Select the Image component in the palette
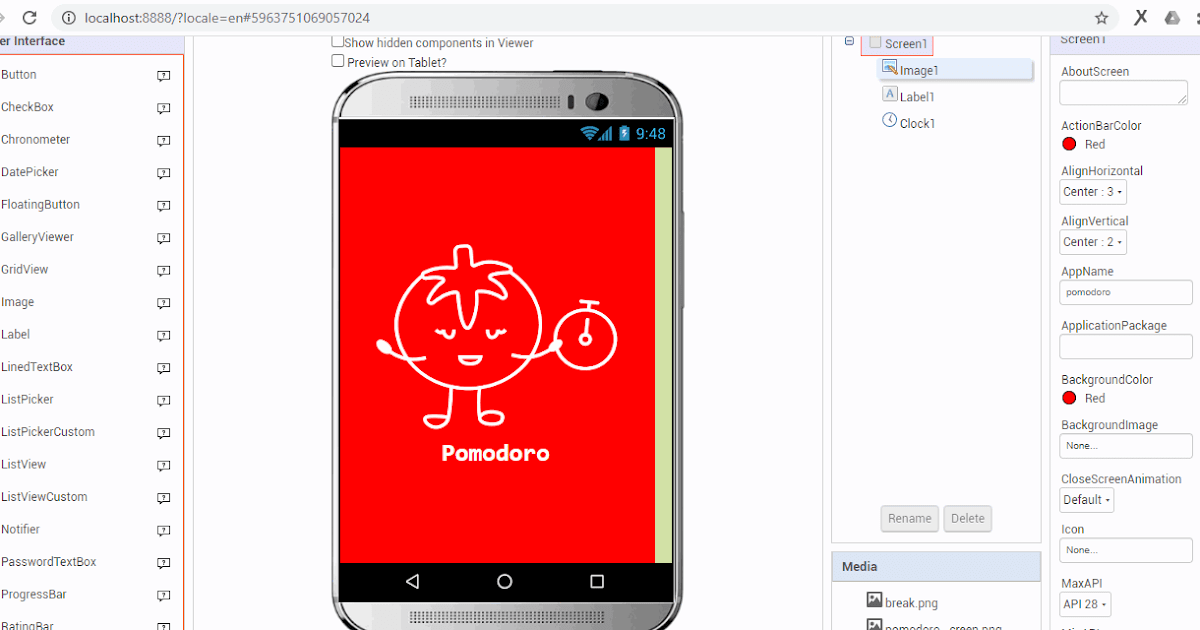 (18, 301)
